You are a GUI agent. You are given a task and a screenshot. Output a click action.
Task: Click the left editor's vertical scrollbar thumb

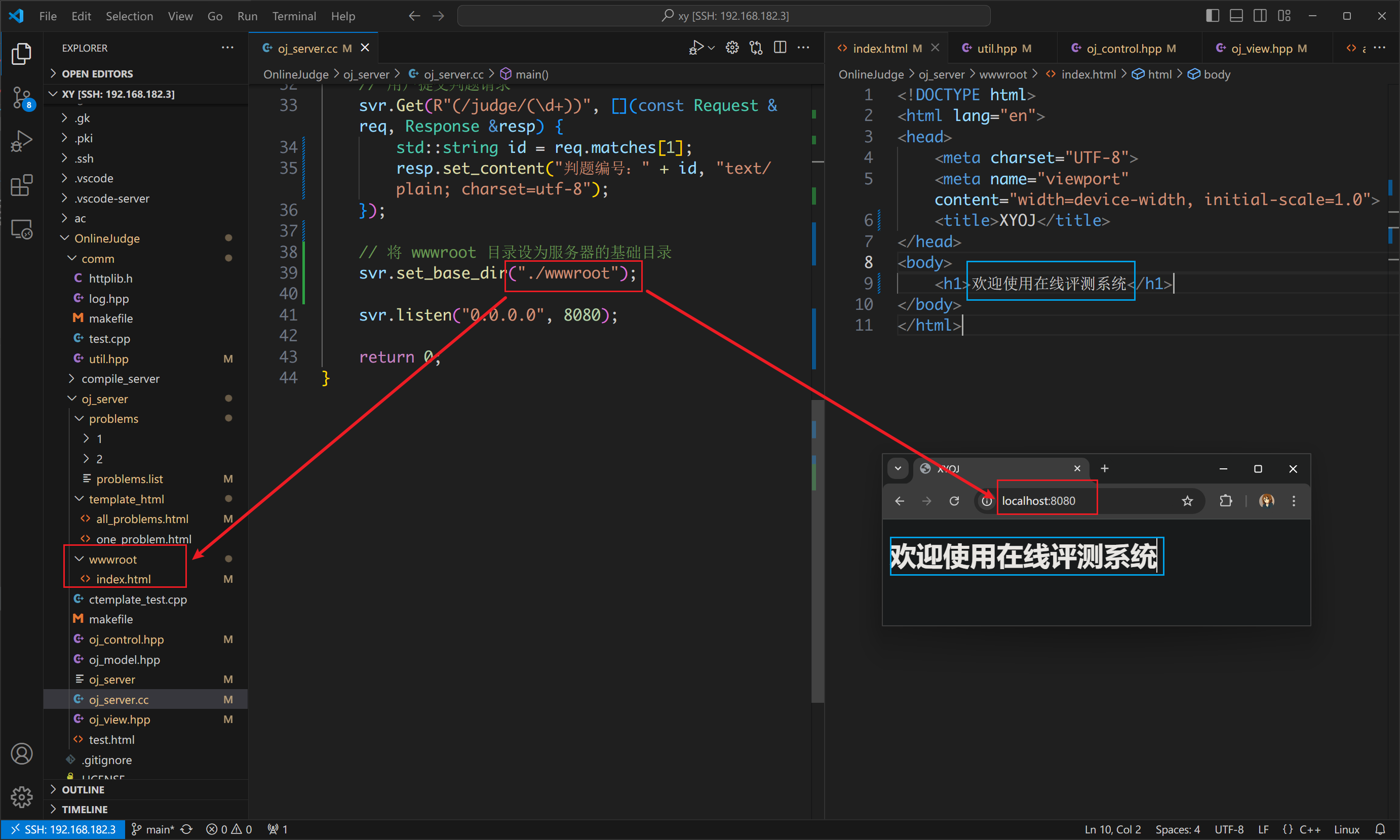pos(818,552)
